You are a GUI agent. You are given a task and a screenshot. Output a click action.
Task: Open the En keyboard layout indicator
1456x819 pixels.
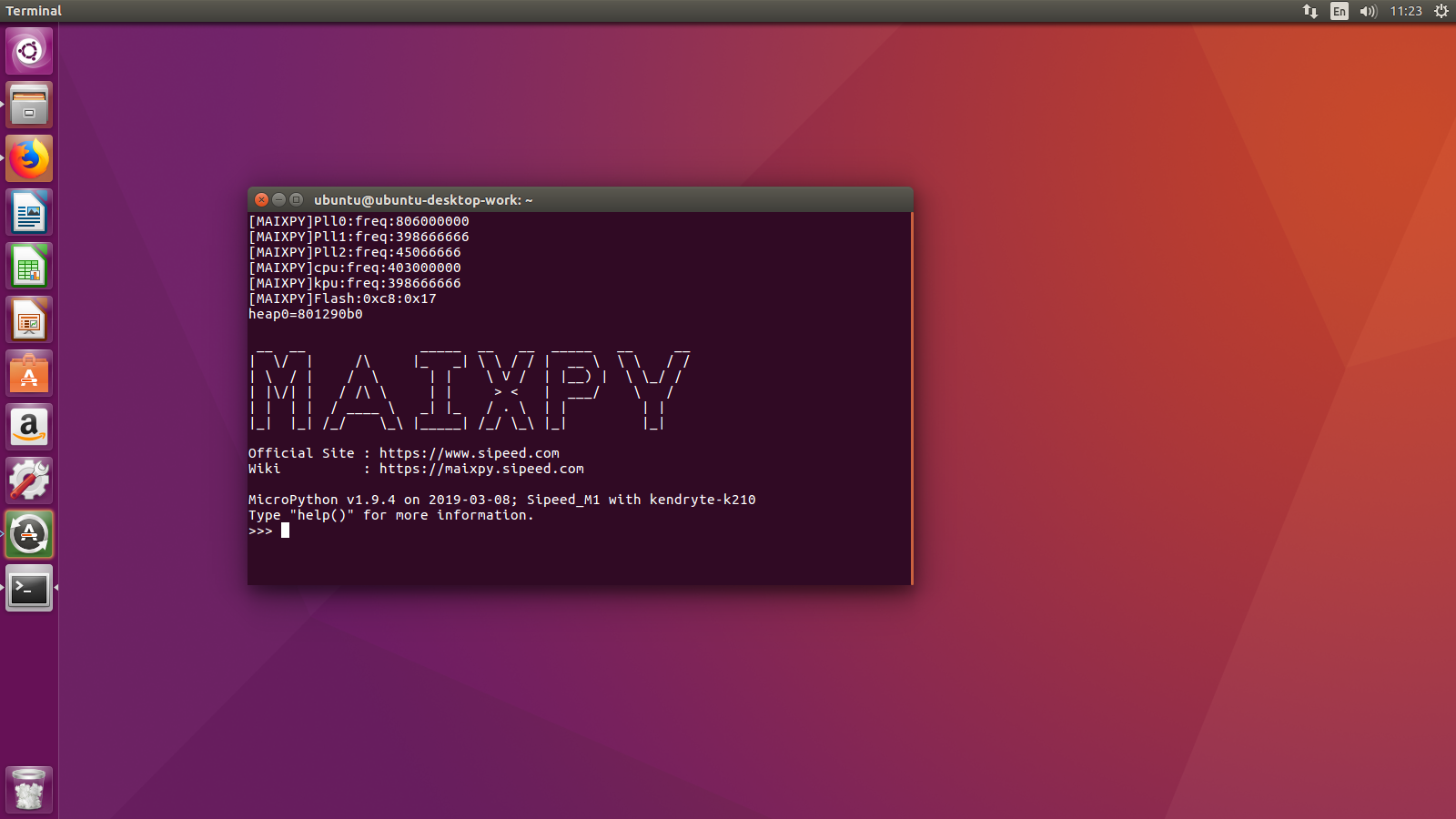(1340, 11)
